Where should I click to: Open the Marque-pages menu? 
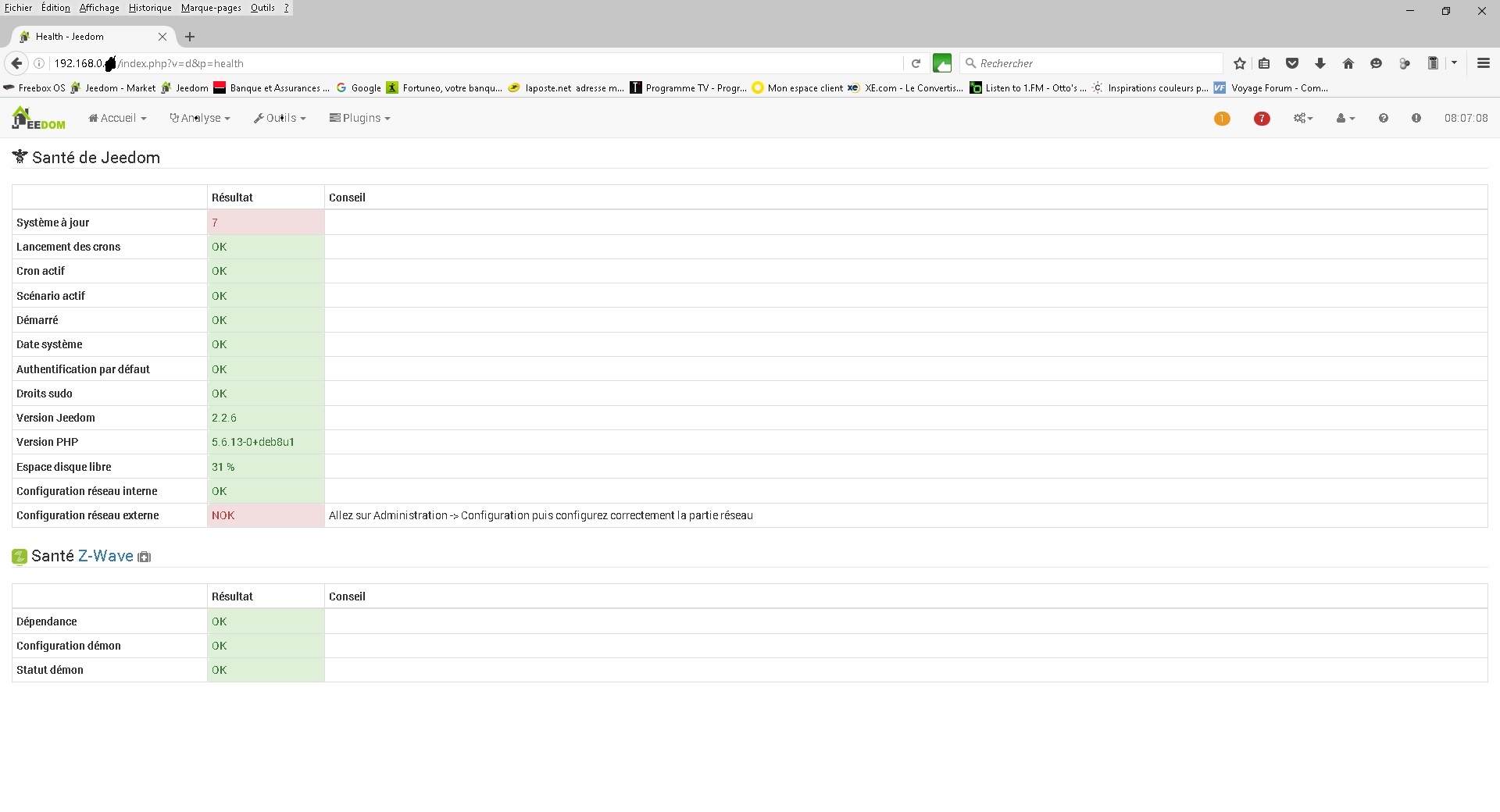click(x=211, y=8)
